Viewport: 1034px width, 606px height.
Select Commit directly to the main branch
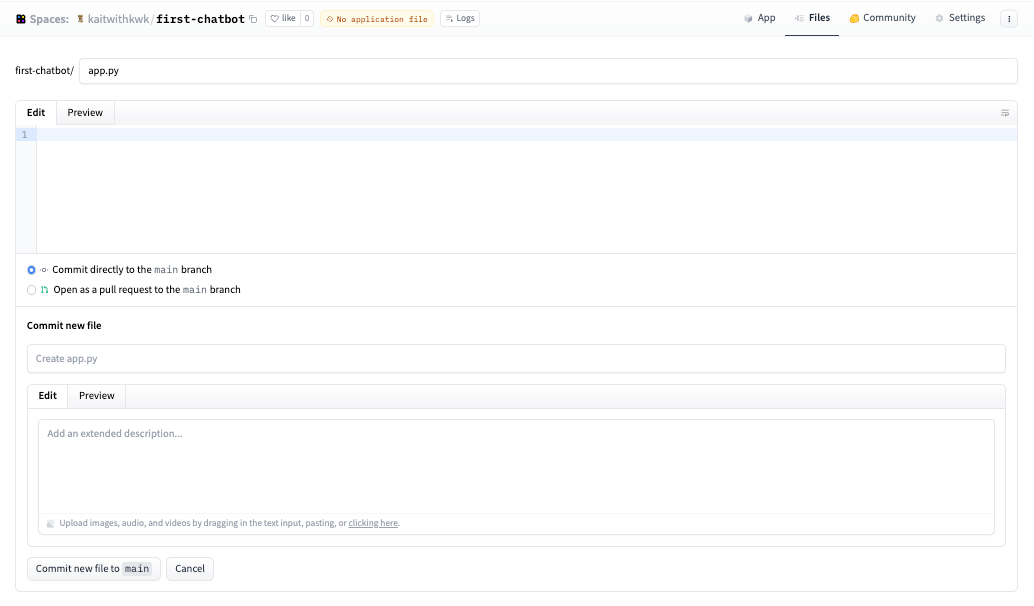coord(31,270)
